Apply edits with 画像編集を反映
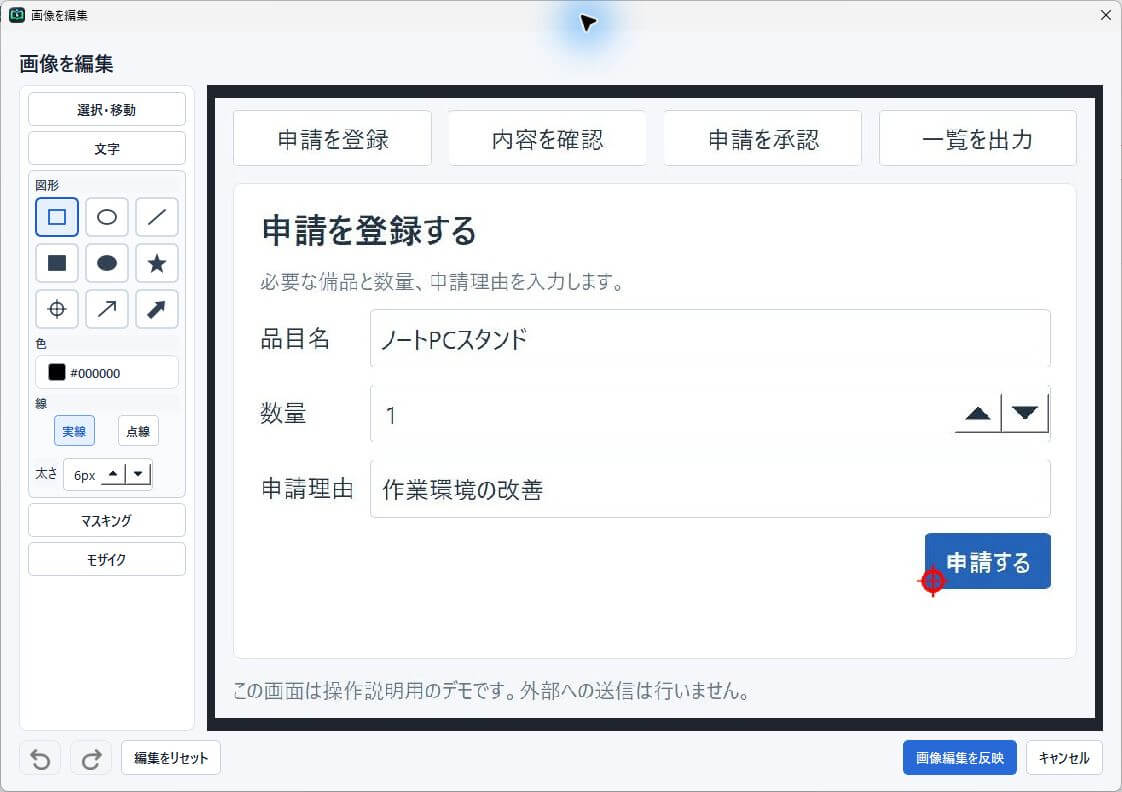 click(x=960, y=758)
